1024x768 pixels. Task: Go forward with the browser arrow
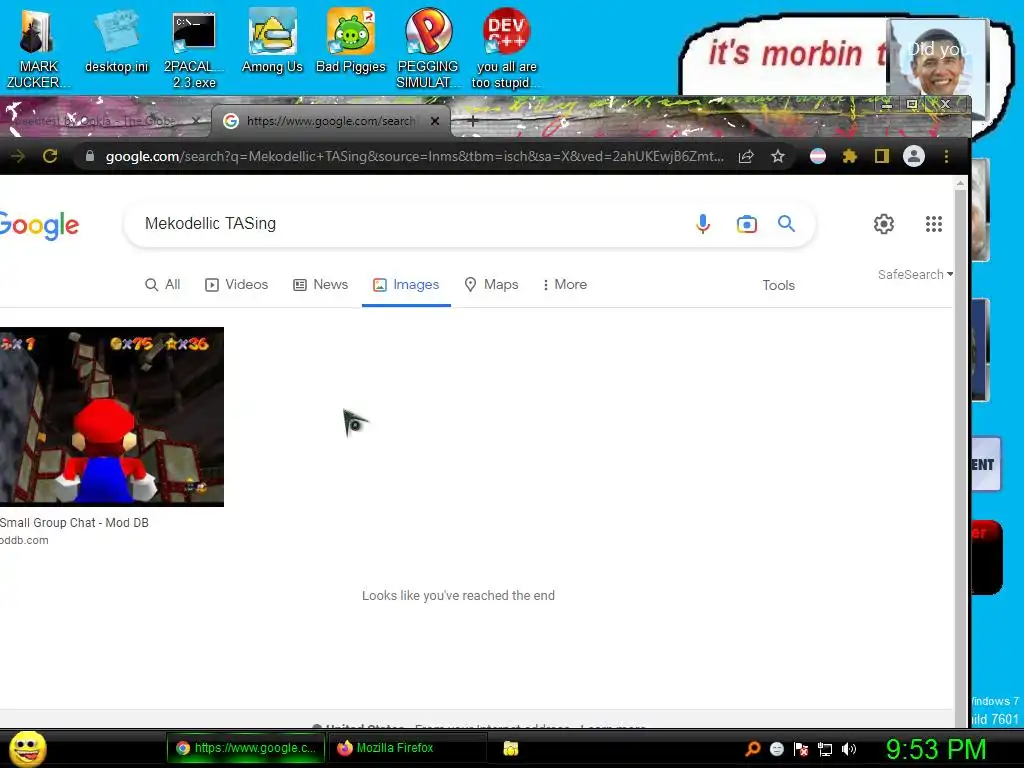pos(18,156)
